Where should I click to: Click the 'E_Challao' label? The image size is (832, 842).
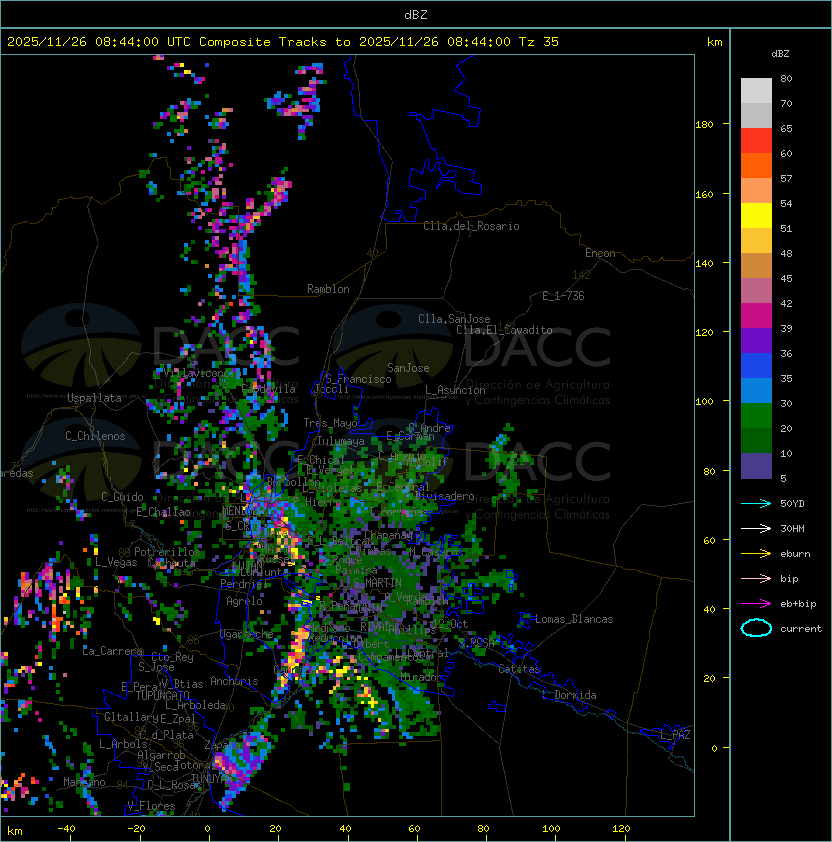pos(163,512)
